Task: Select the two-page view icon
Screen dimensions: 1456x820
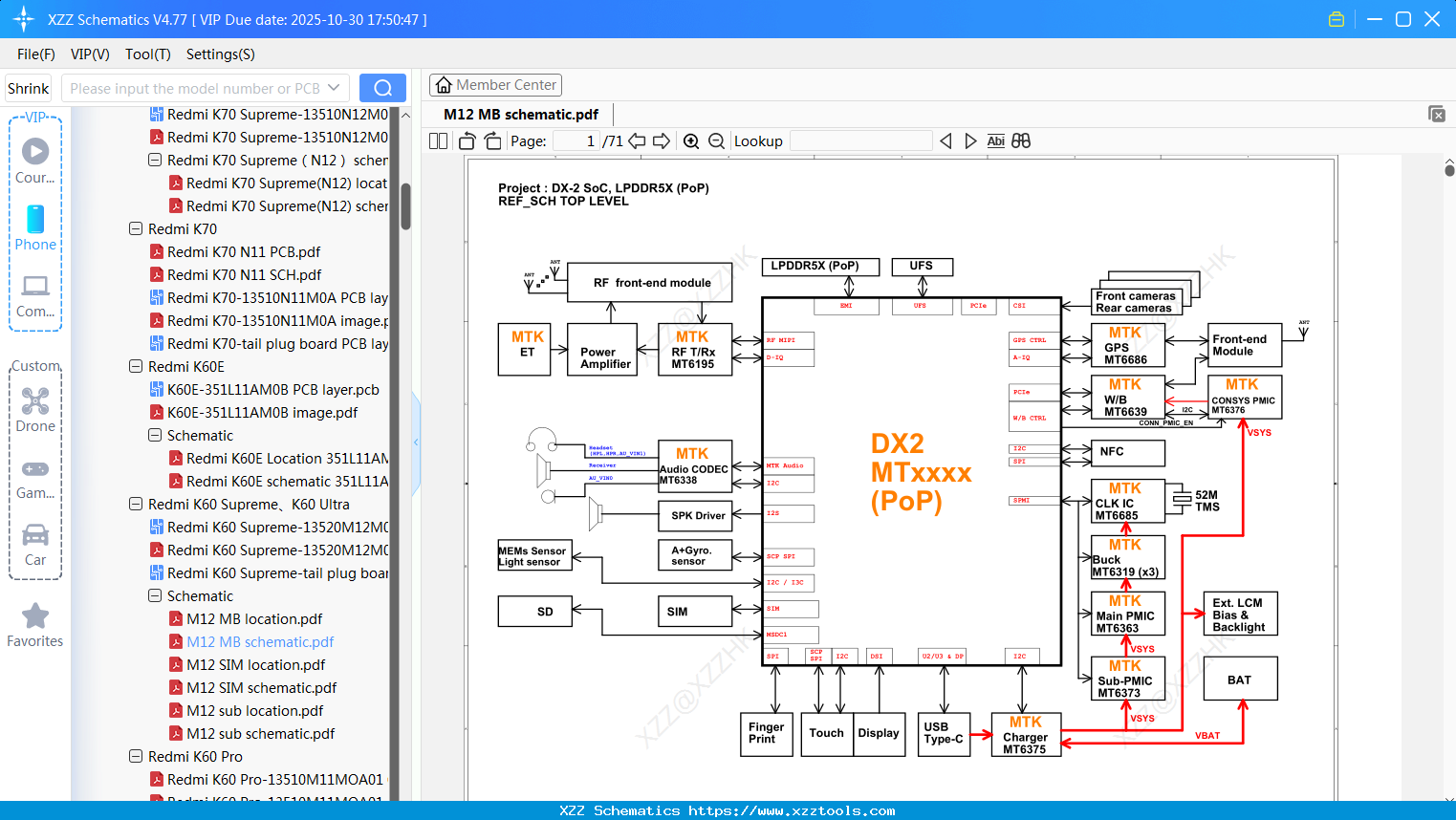Action: pos(438,140)
